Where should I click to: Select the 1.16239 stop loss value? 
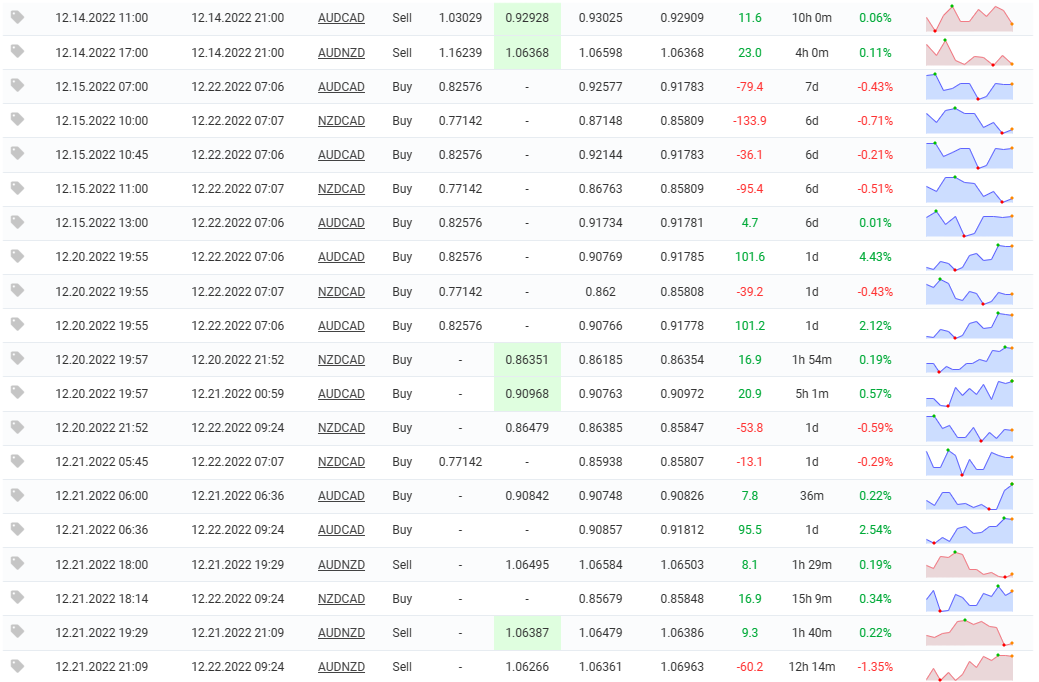pyautogui.click(x=461, y=52)
